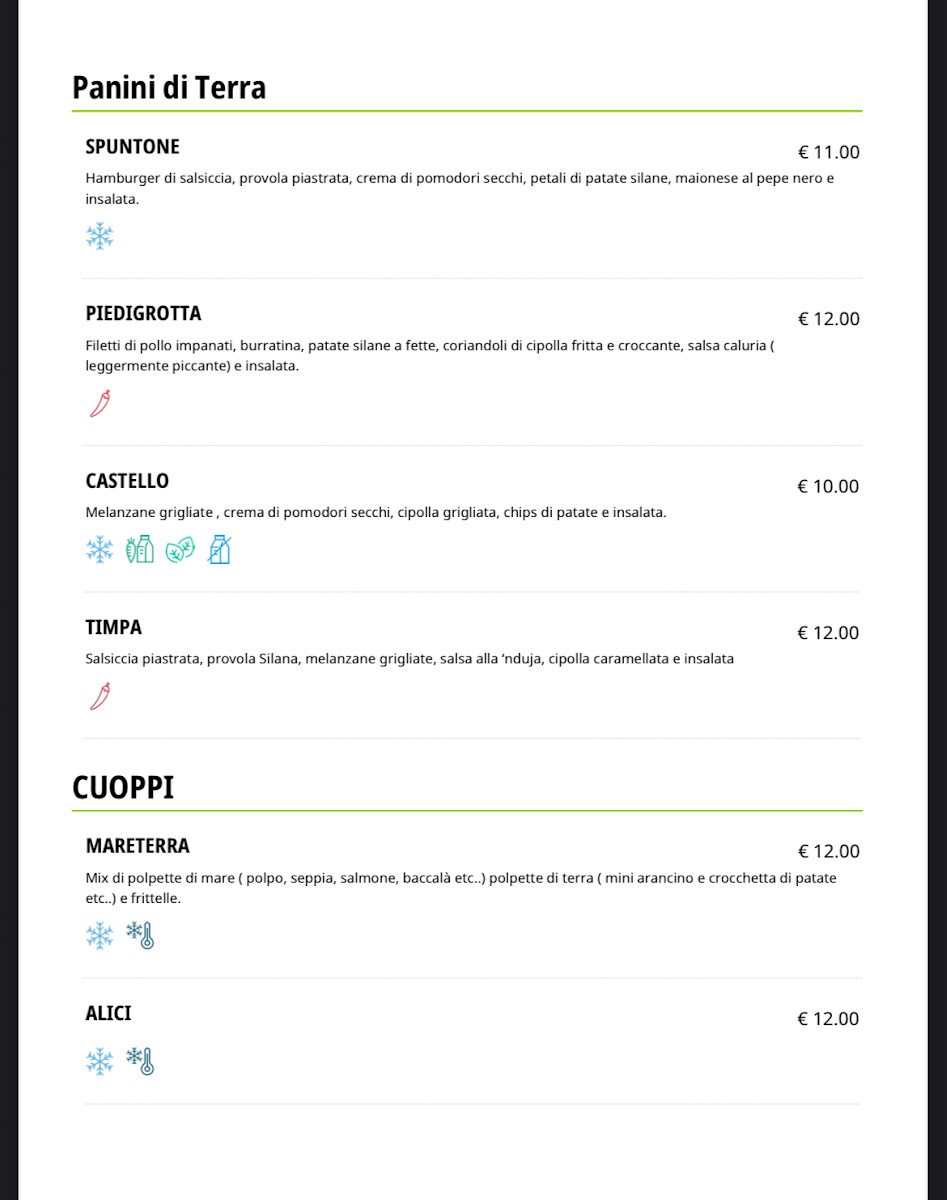
Task: Click the frozen snowflake icon under SPUNTONE
Action: (100, 237)
